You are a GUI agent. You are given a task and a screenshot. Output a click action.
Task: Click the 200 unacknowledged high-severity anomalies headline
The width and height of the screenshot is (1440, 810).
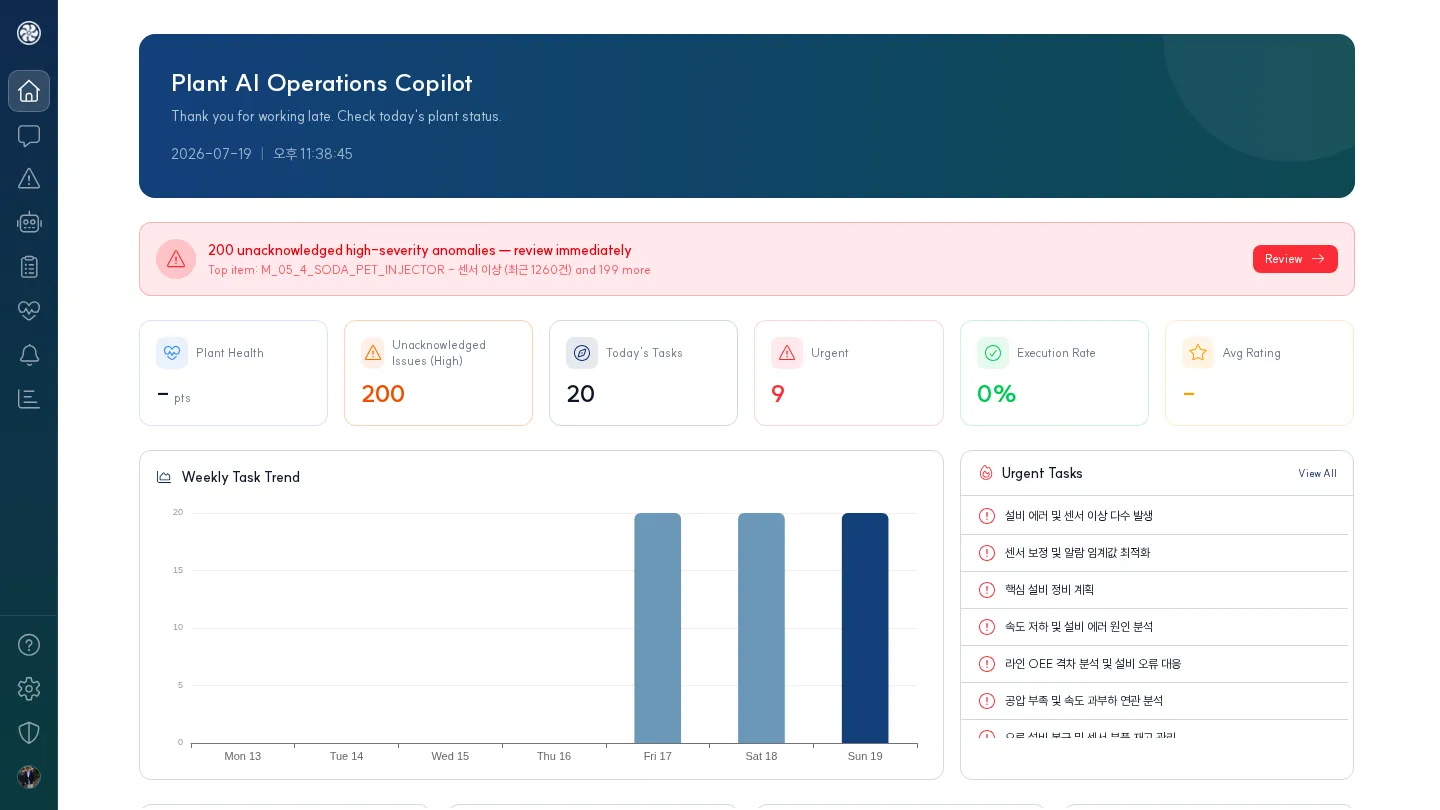(420, 251)
